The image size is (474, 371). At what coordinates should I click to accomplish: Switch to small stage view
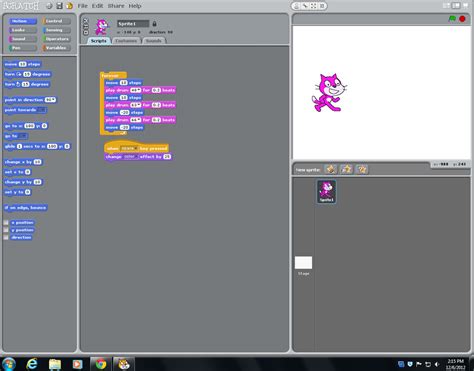pos(447,5)
